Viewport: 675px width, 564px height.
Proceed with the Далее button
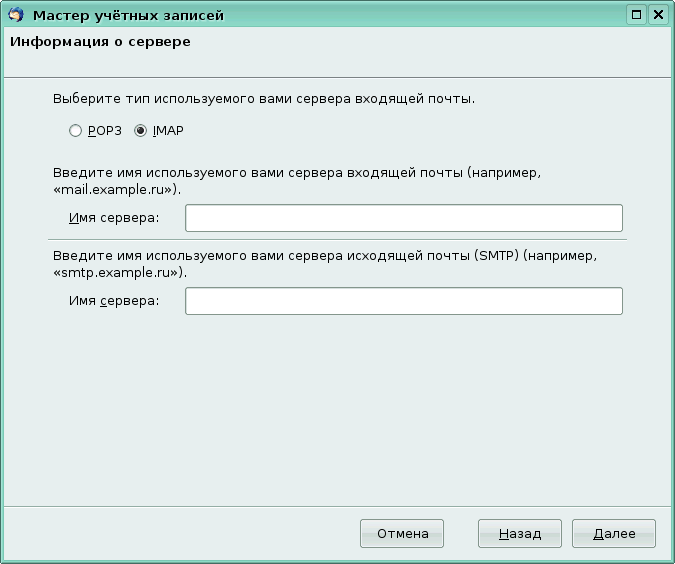(613, 534)
